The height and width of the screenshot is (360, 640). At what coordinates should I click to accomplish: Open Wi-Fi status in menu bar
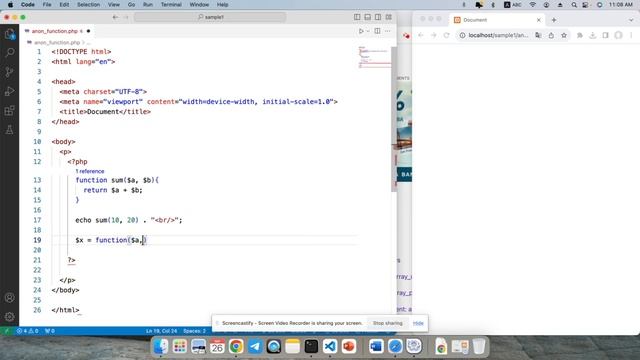pyautogui.click(x=533, y=4)
